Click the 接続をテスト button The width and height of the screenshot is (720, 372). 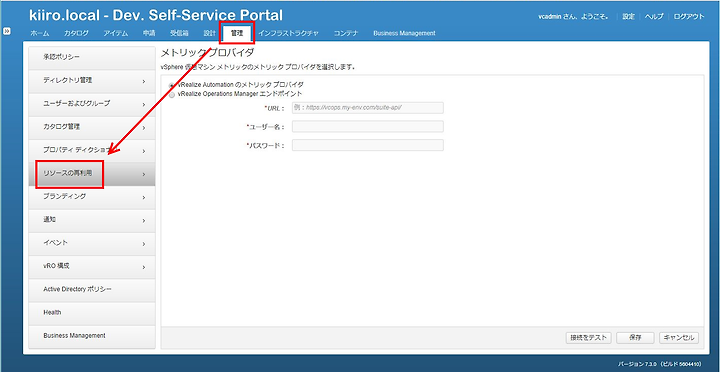click(589, 338)
